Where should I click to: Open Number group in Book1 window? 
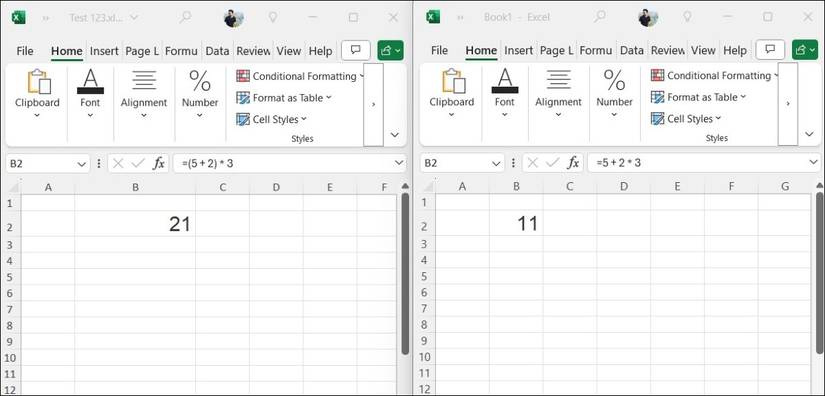[615, 94]
